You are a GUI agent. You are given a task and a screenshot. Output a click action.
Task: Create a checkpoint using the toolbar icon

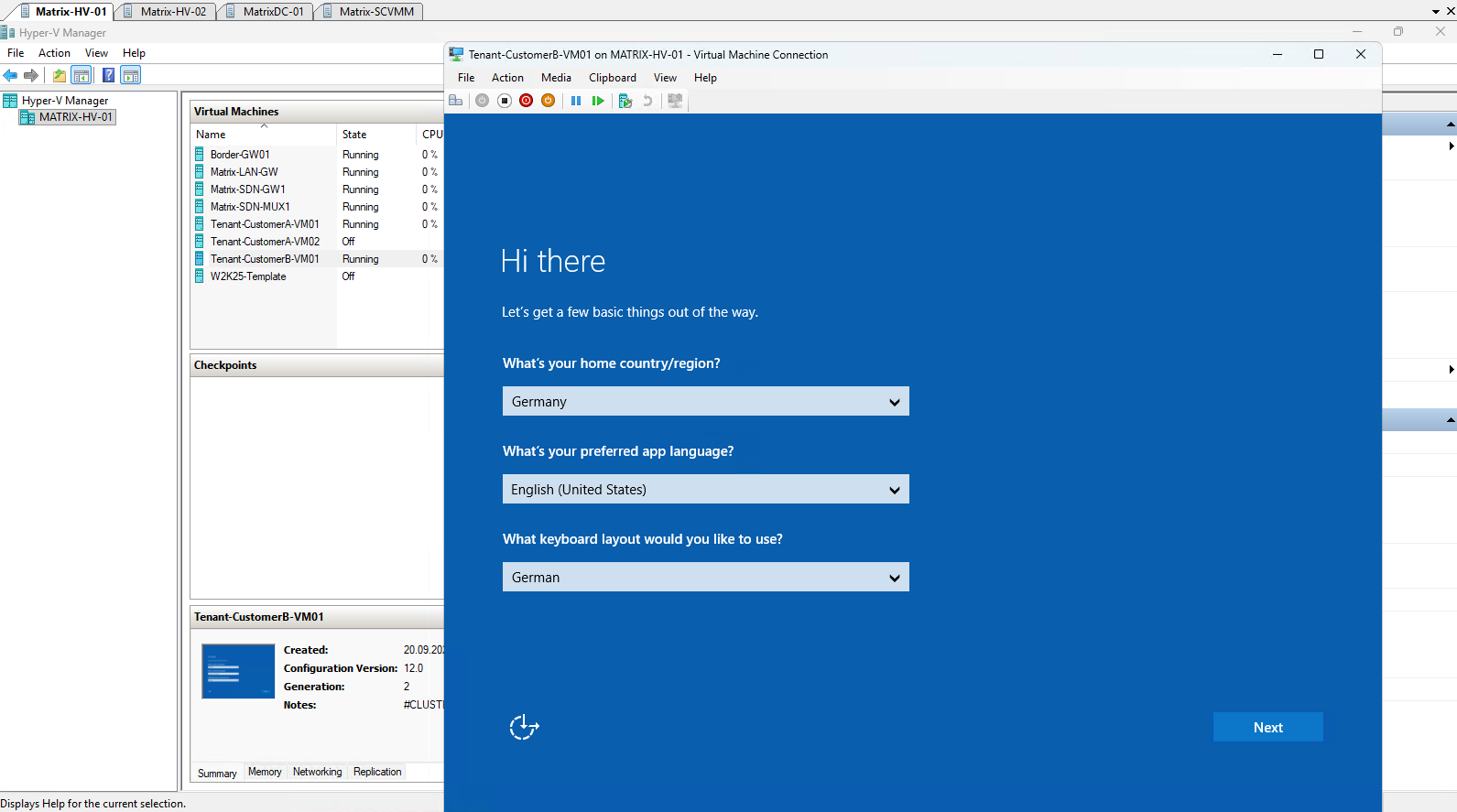(x=625, y=101)
